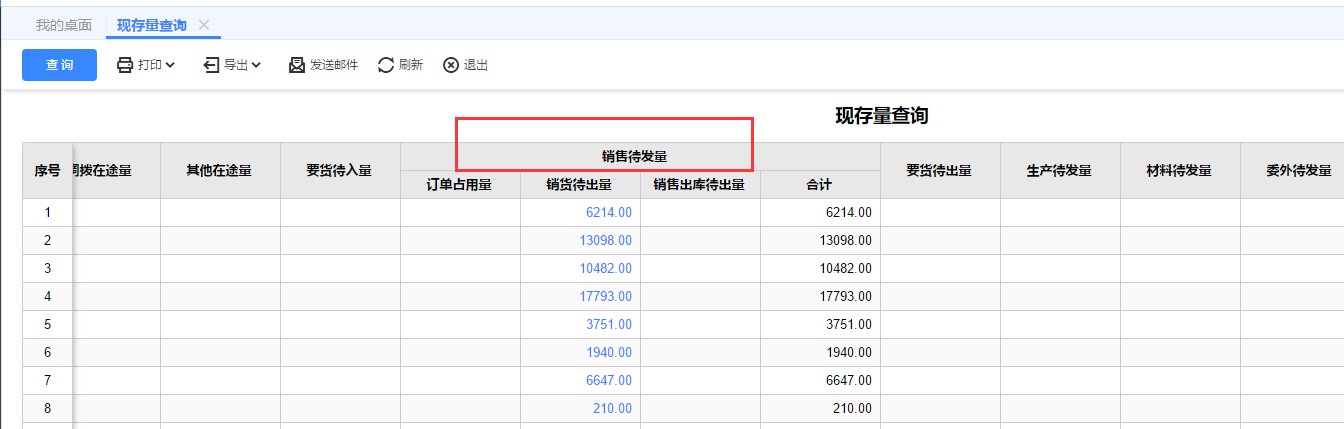
Task: Select row number 8 in 序号 column
Action: click(x=47, y=409)
